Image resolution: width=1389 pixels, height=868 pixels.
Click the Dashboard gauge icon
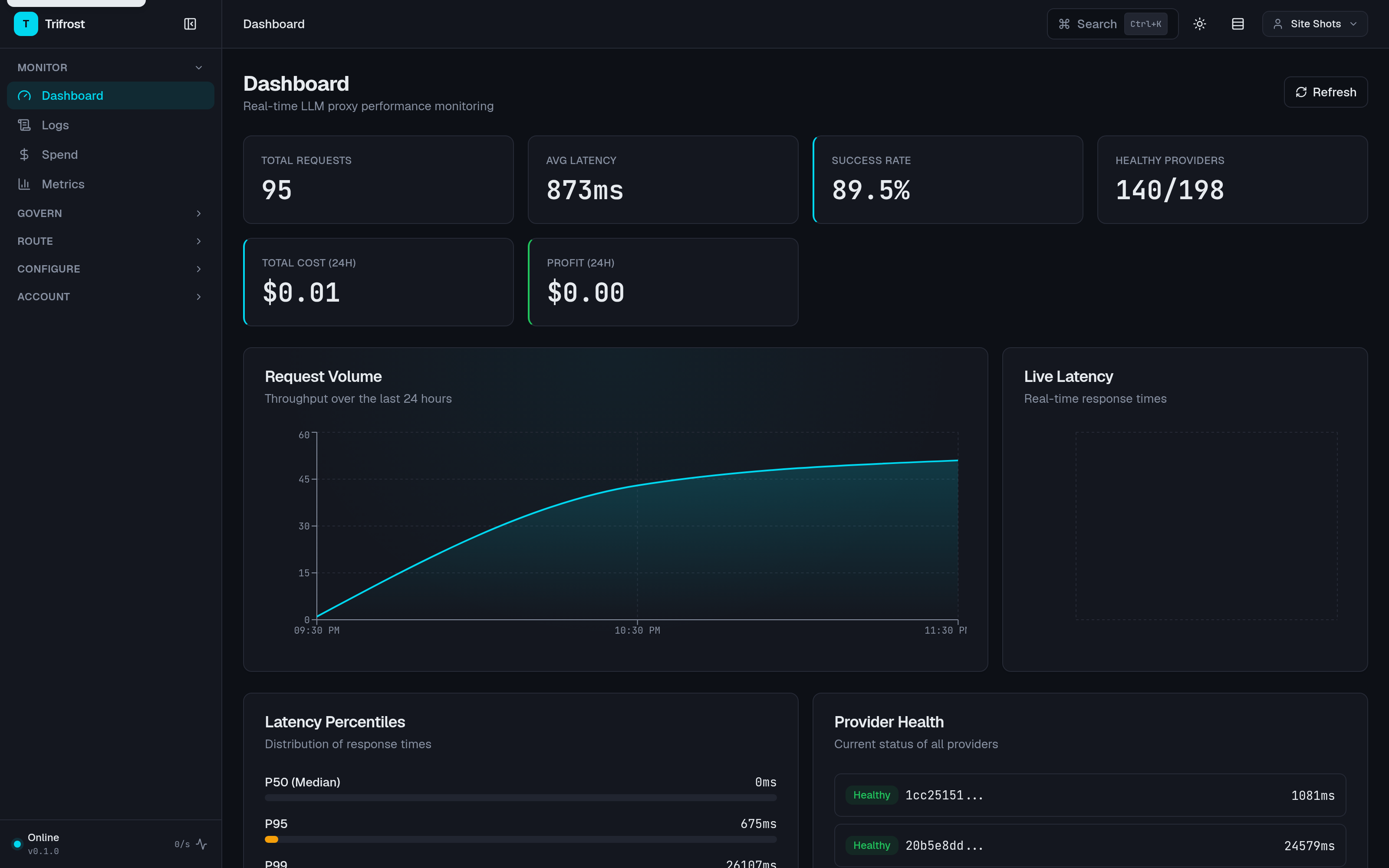(x=24, y=96)
